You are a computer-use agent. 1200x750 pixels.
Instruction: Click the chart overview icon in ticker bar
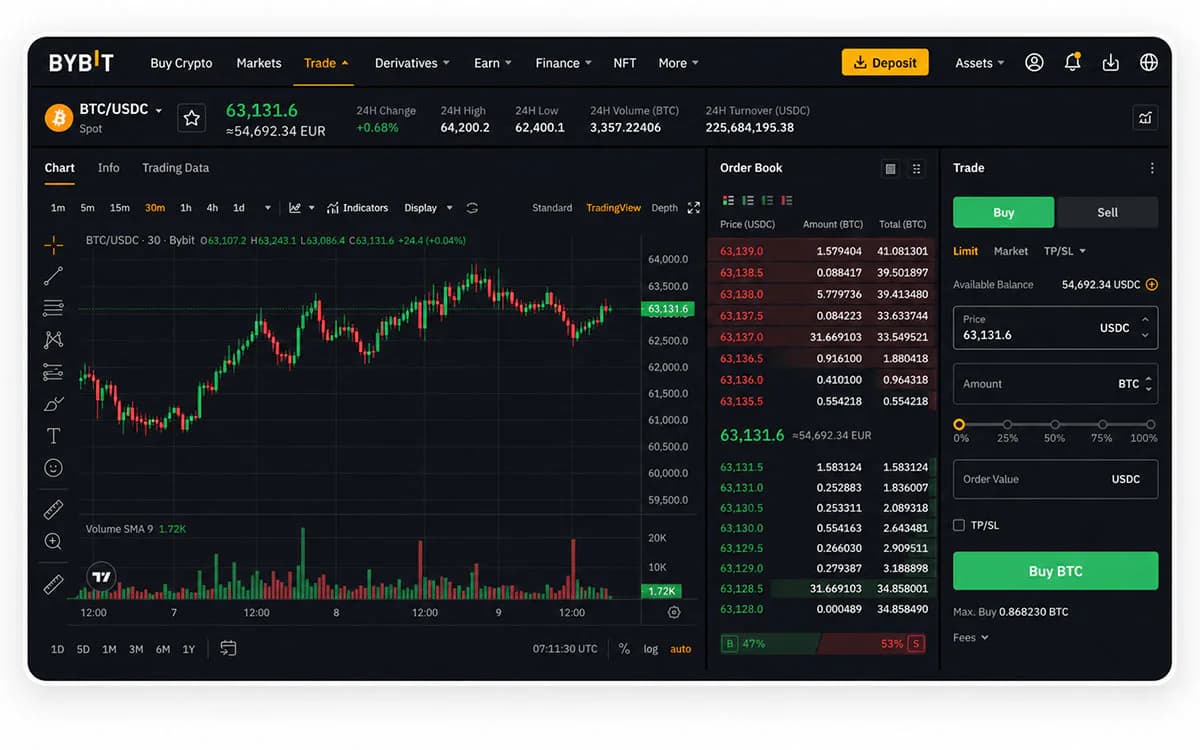coord(1145,118)
